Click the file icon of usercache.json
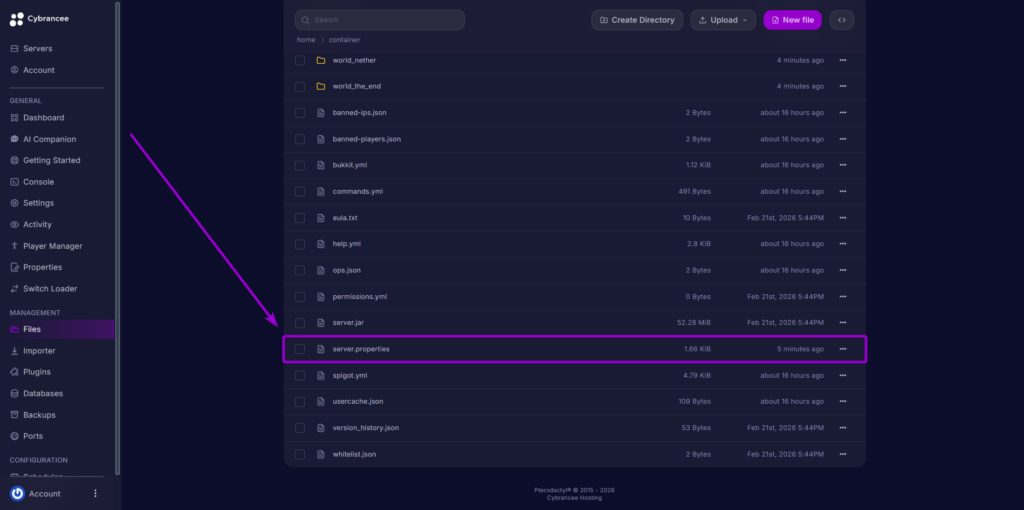1024x510 pixels. tap(321, 402)
